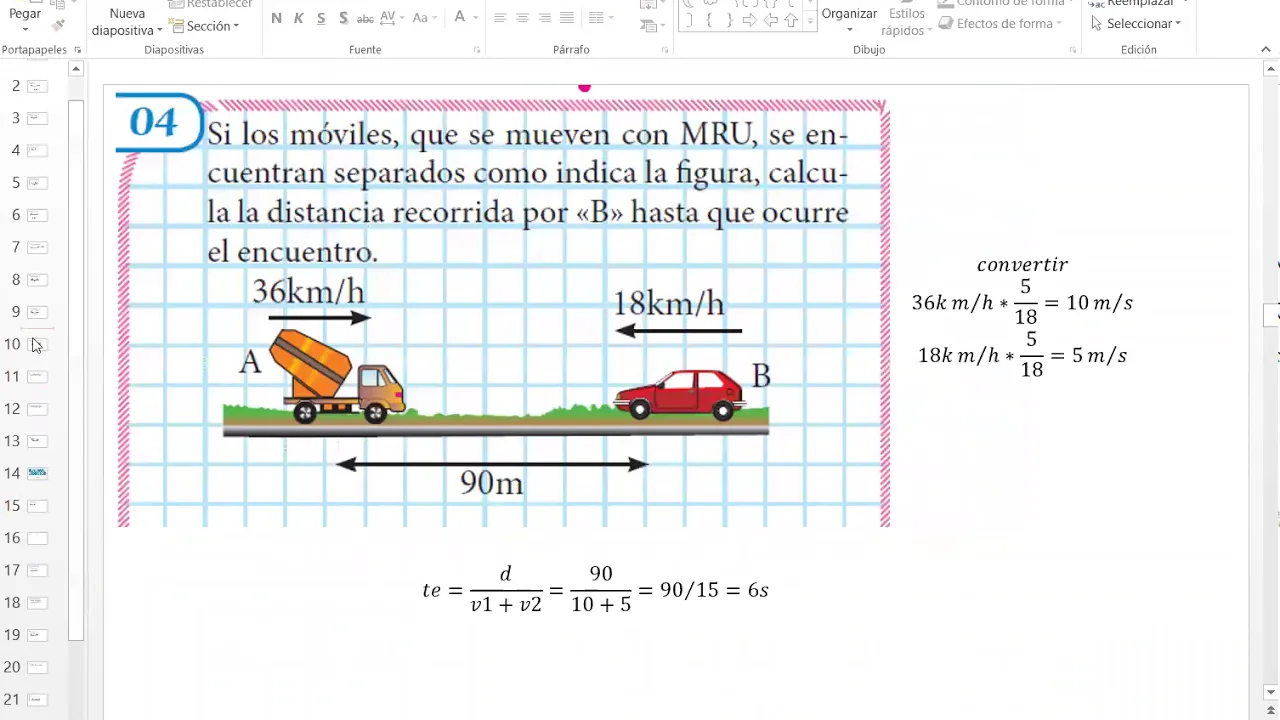Select the right arrow shape
This screenshot has width=1280, height=720.
(x=750, y=20)
